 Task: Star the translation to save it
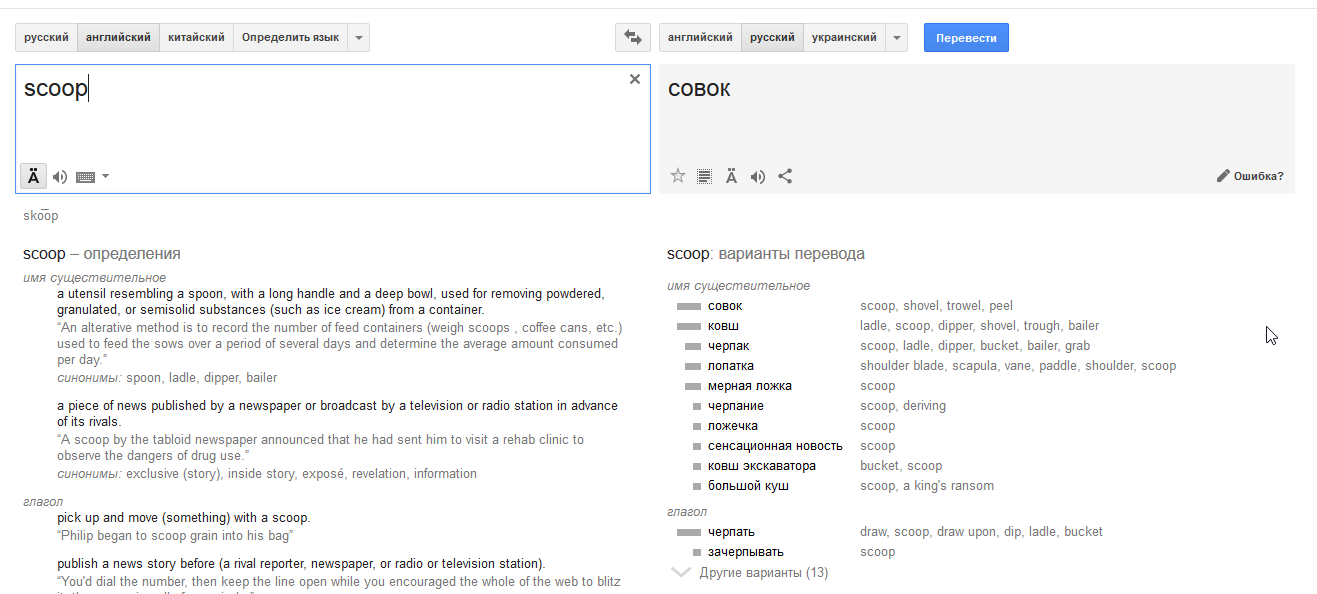[678, 176]
